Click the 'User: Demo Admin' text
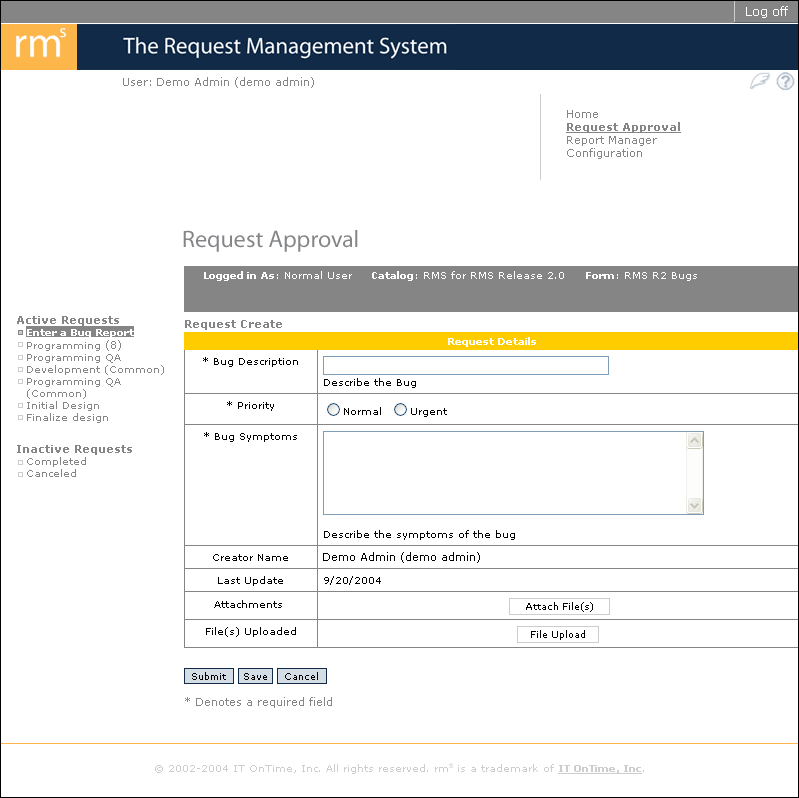The height and width of the screenshot is (798, 799). coord(218,82)
